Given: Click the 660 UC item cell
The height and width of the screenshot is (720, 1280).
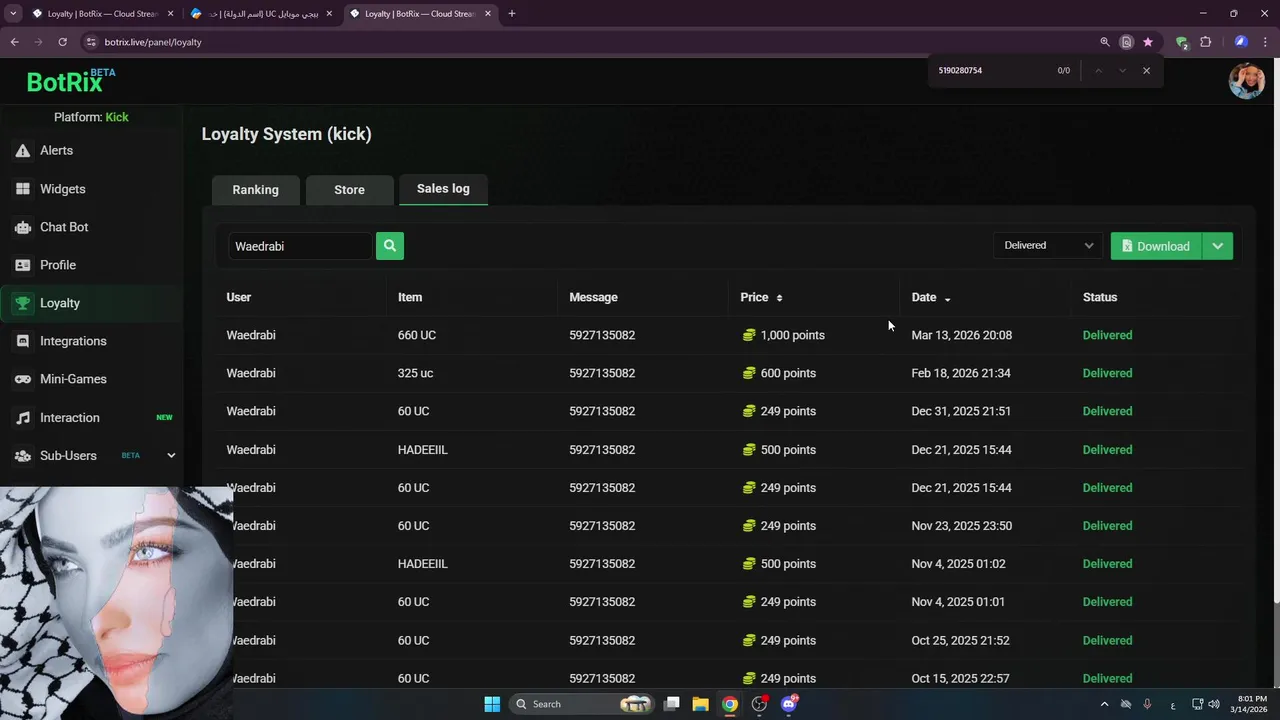Looking at the screenshot, I should click(x=417, y=335).
